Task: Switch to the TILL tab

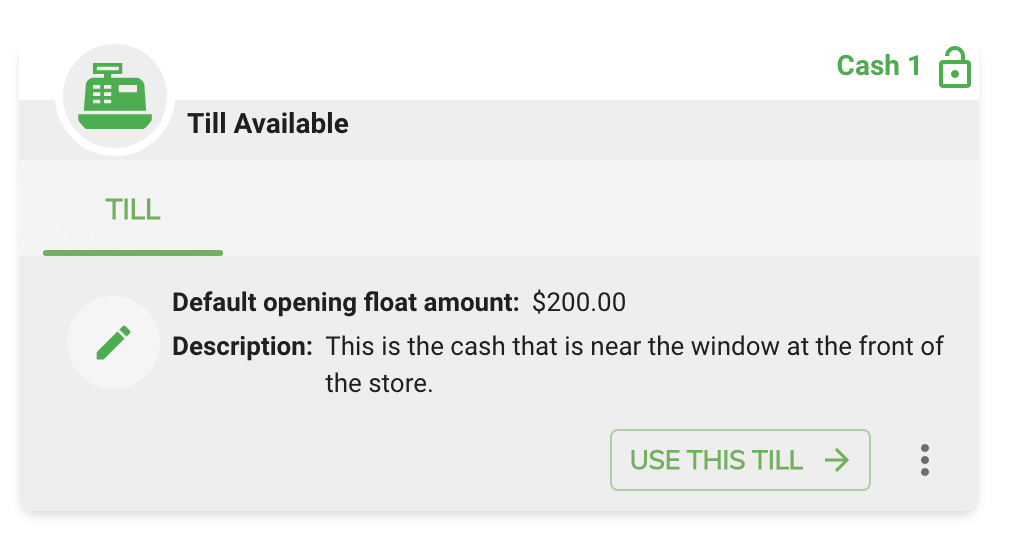Action: point(133,210)
